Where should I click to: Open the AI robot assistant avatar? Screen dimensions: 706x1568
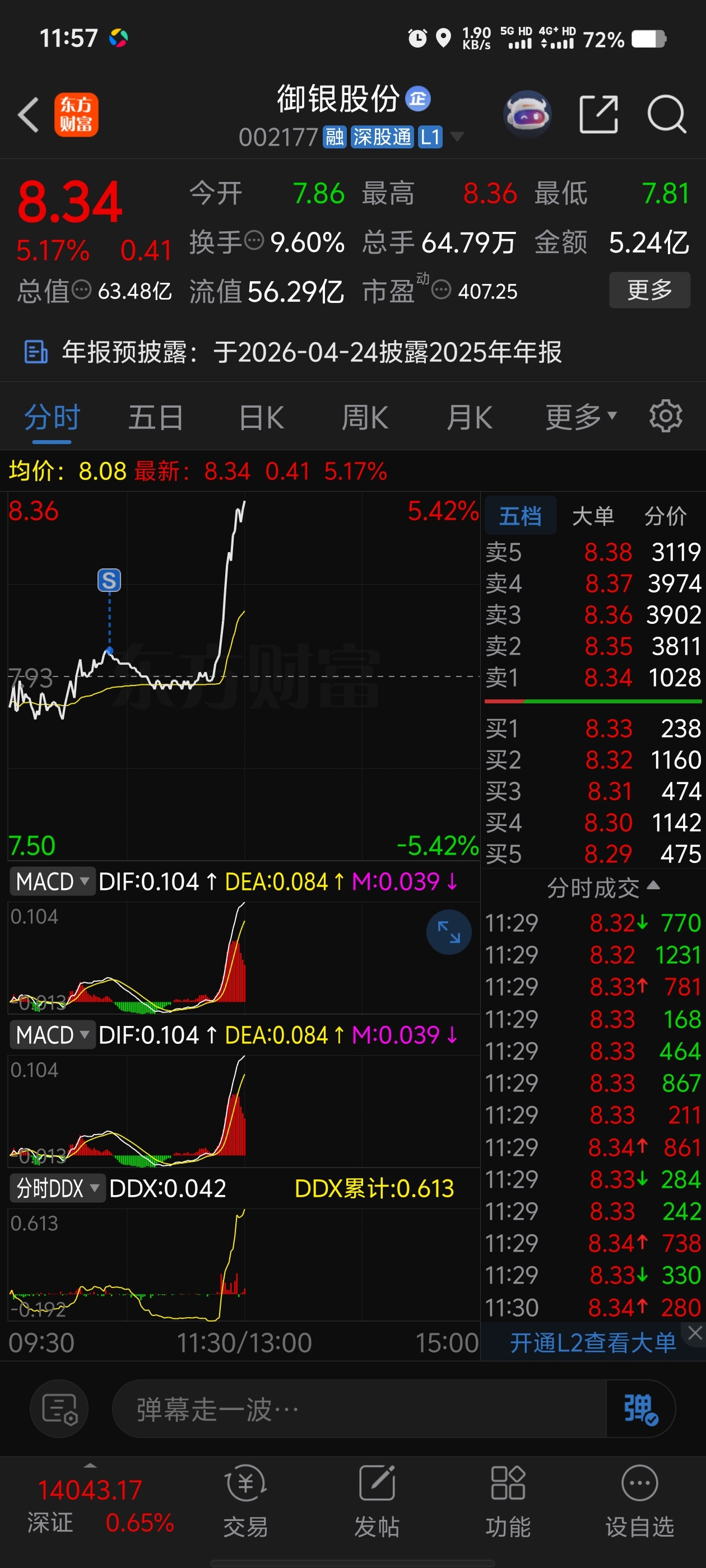527,114
